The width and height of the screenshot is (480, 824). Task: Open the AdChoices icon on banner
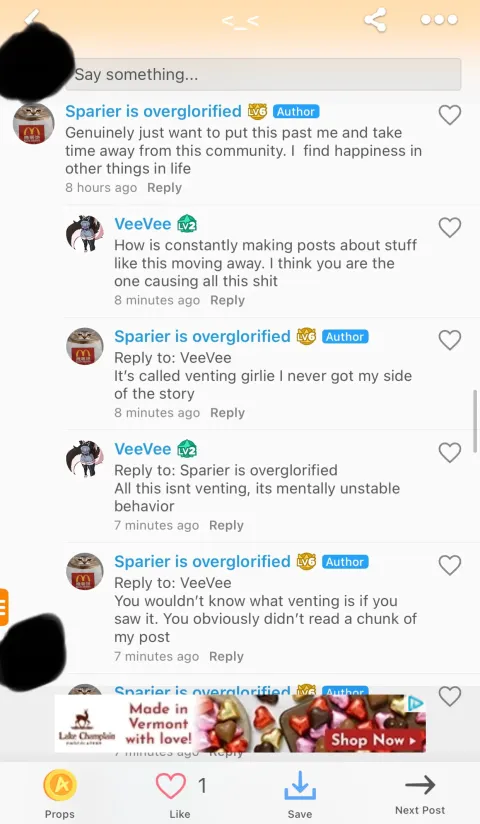[x=415, y=703]
